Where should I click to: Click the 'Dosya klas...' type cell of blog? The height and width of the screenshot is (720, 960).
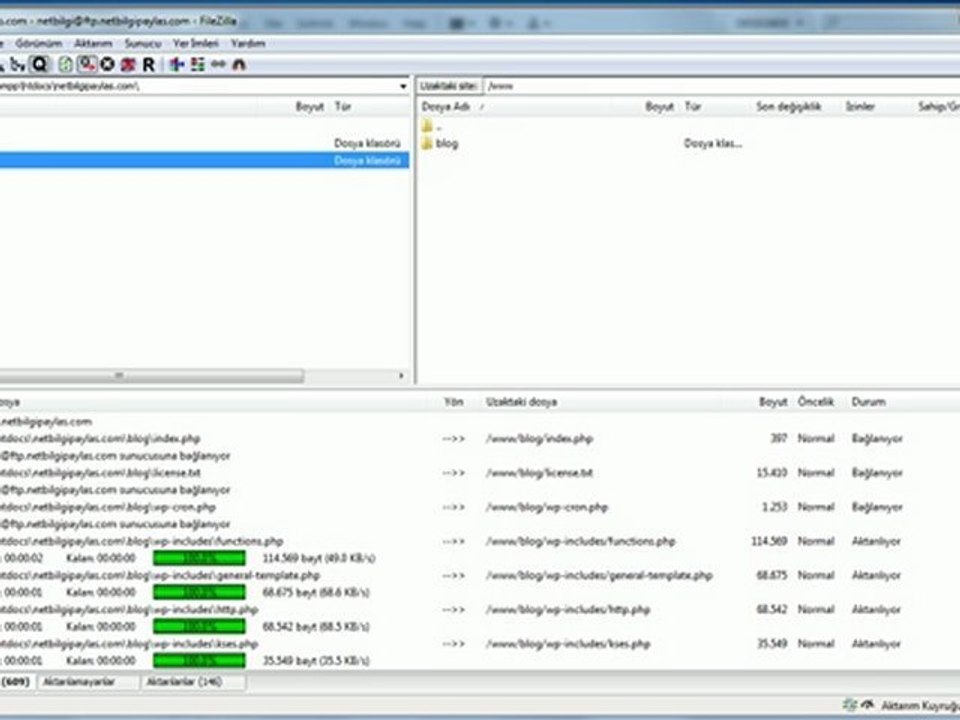click(x=713, y=143)
